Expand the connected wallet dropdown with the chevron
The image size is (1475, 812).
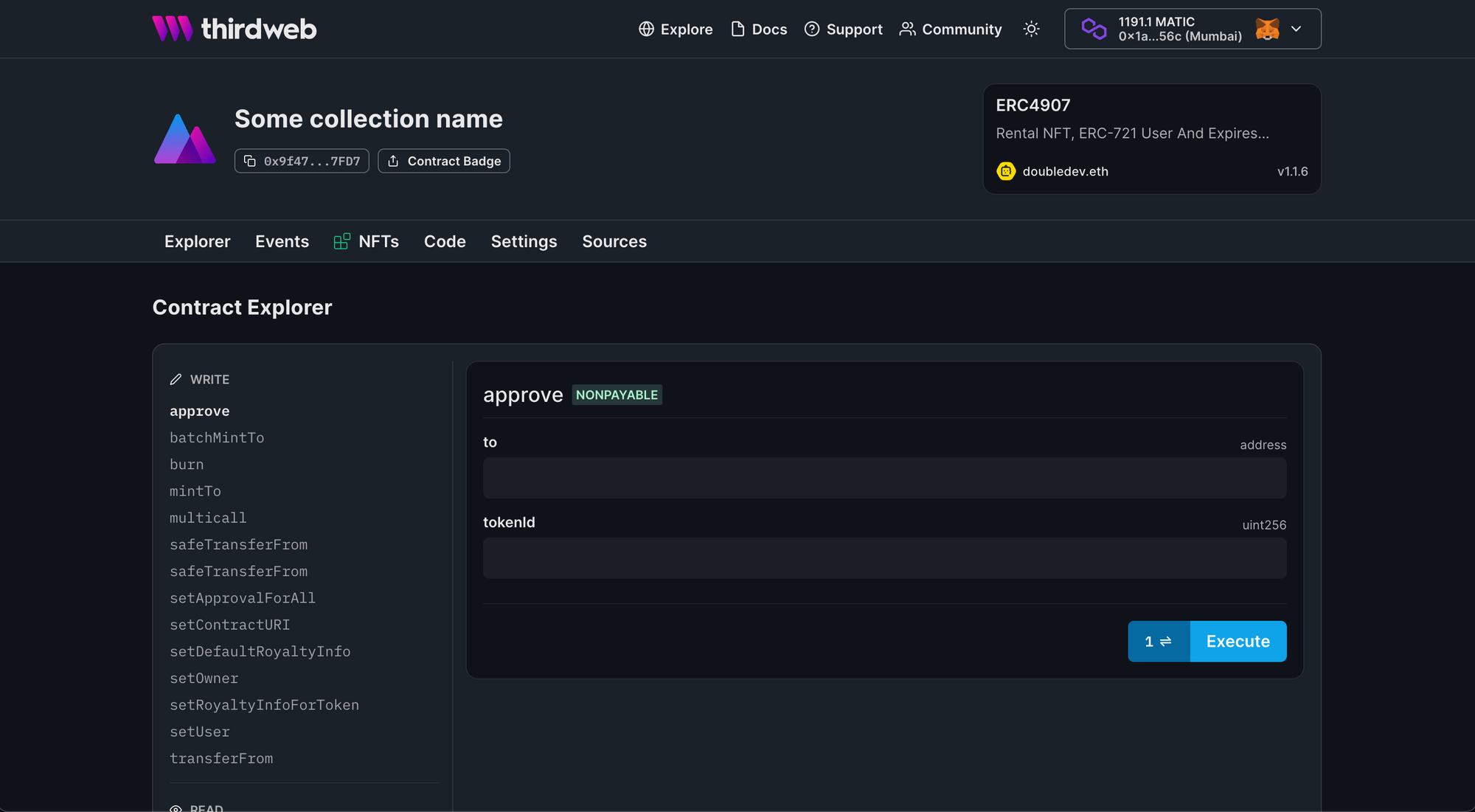pos(1296,29)
